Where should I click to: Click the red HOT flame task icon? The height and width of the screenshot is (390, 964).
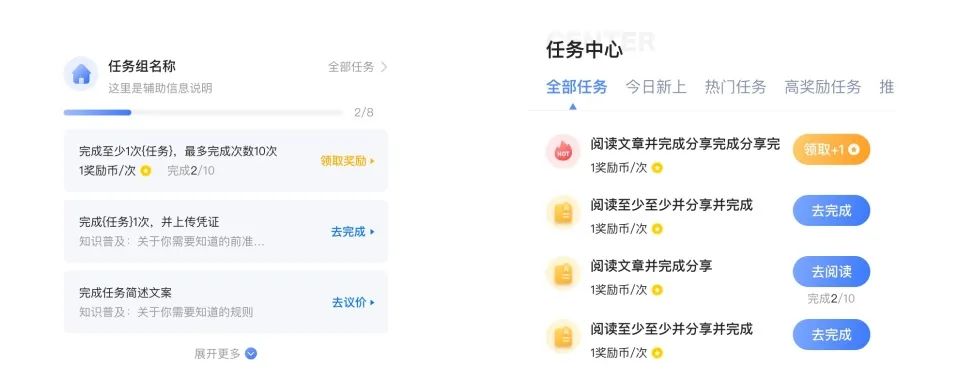pos(563,151)
